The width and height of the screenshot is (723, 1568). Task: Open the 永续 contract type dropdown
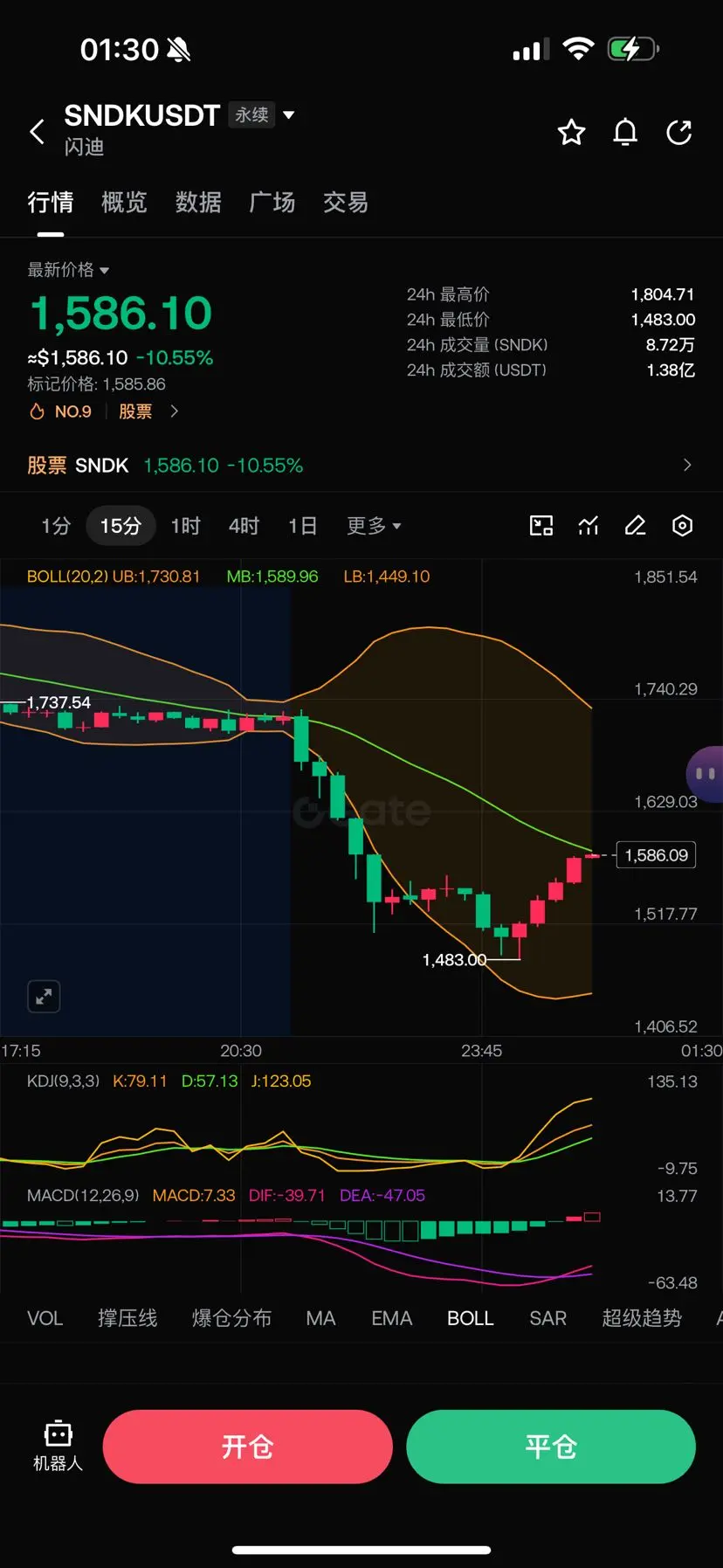[262, 114]
